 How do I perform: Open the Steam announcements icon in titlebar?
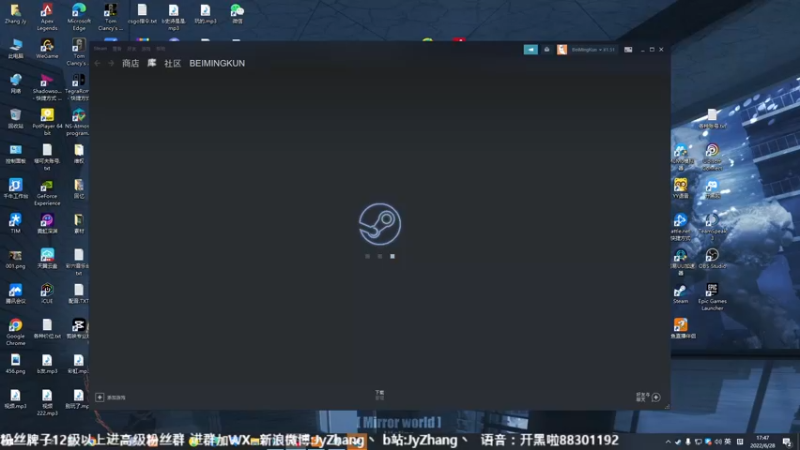pos(531,49)
